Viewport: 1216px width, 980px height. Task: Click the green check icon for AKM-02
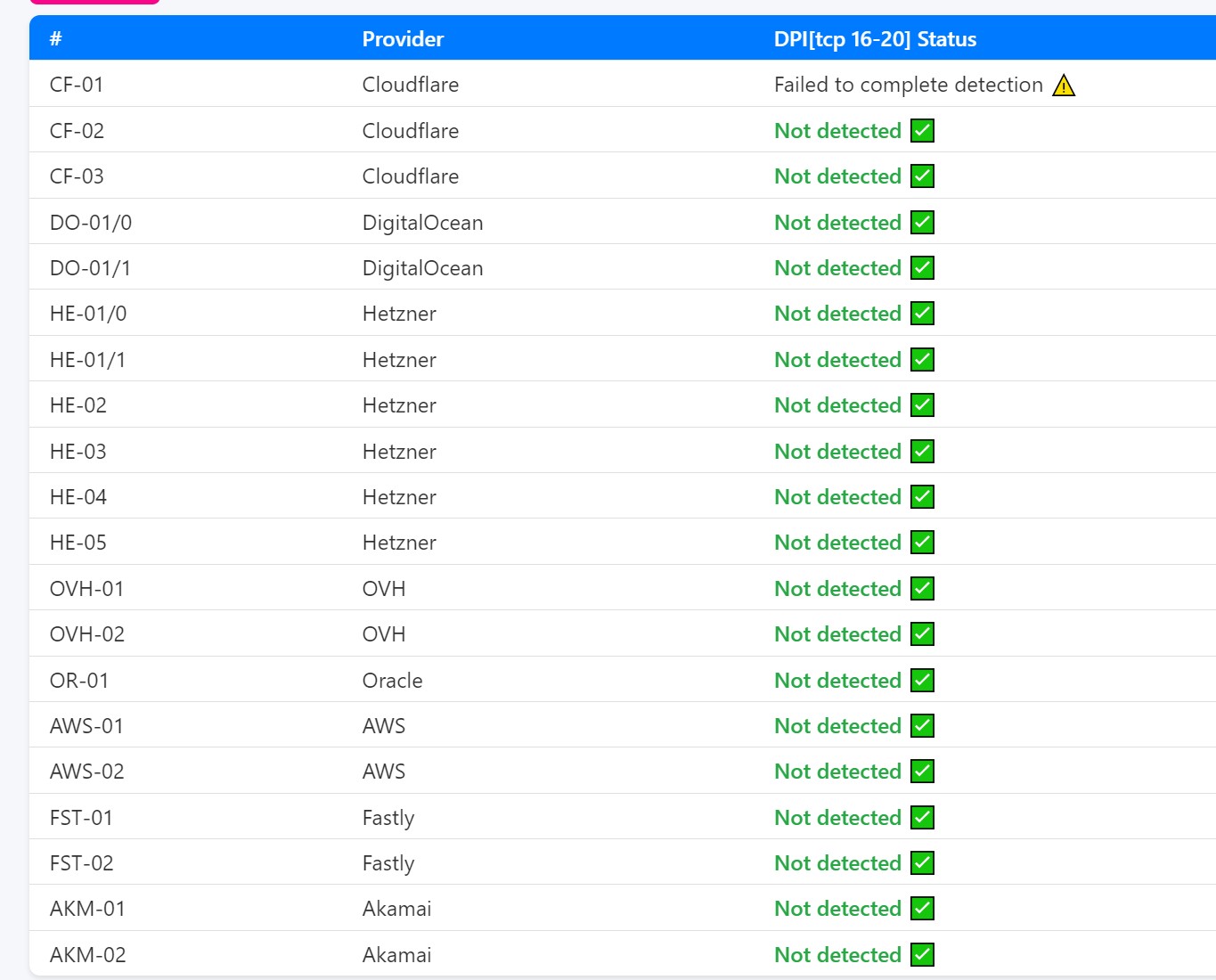click(923, 955)
